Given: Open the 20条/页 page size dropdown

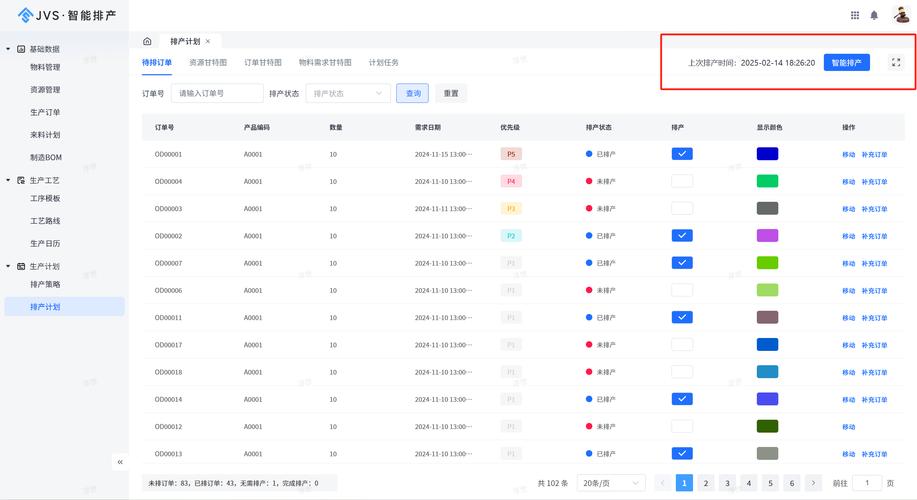Looking at the screenshot, I should (x=610, y=483).
